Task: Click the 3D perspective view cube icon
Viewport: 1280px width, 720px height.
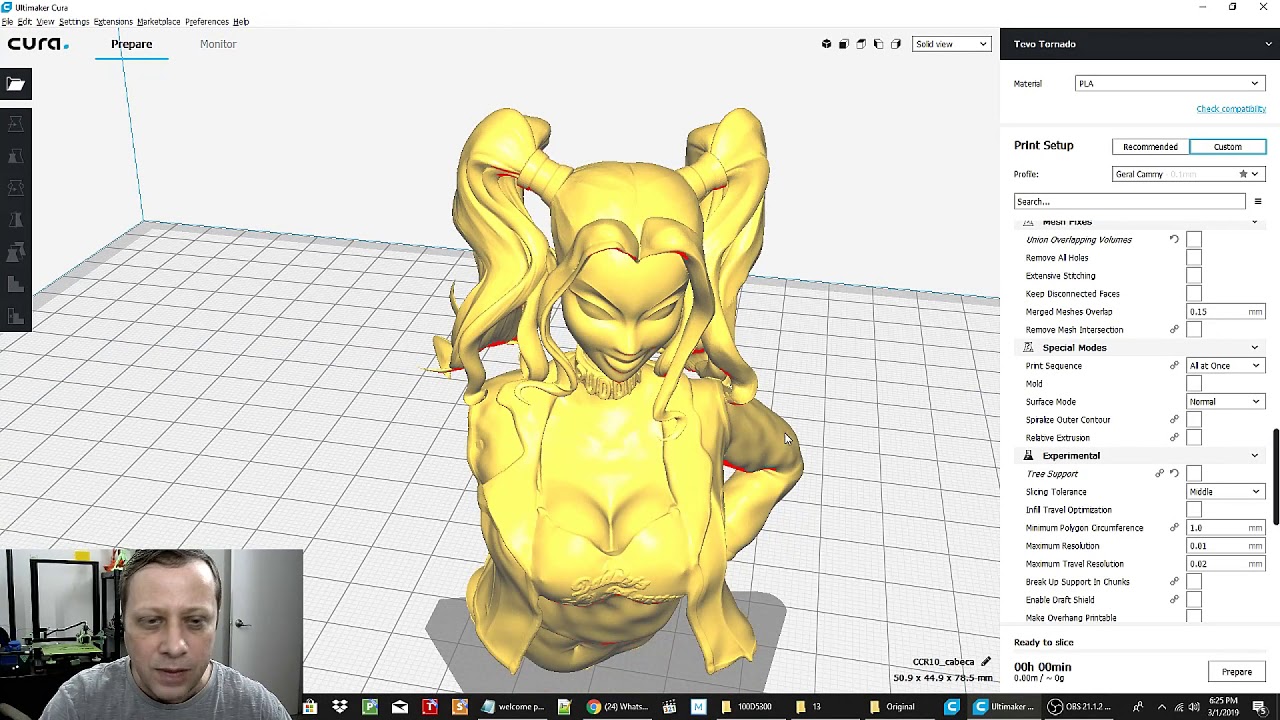Action: click(x=826, y=44)
